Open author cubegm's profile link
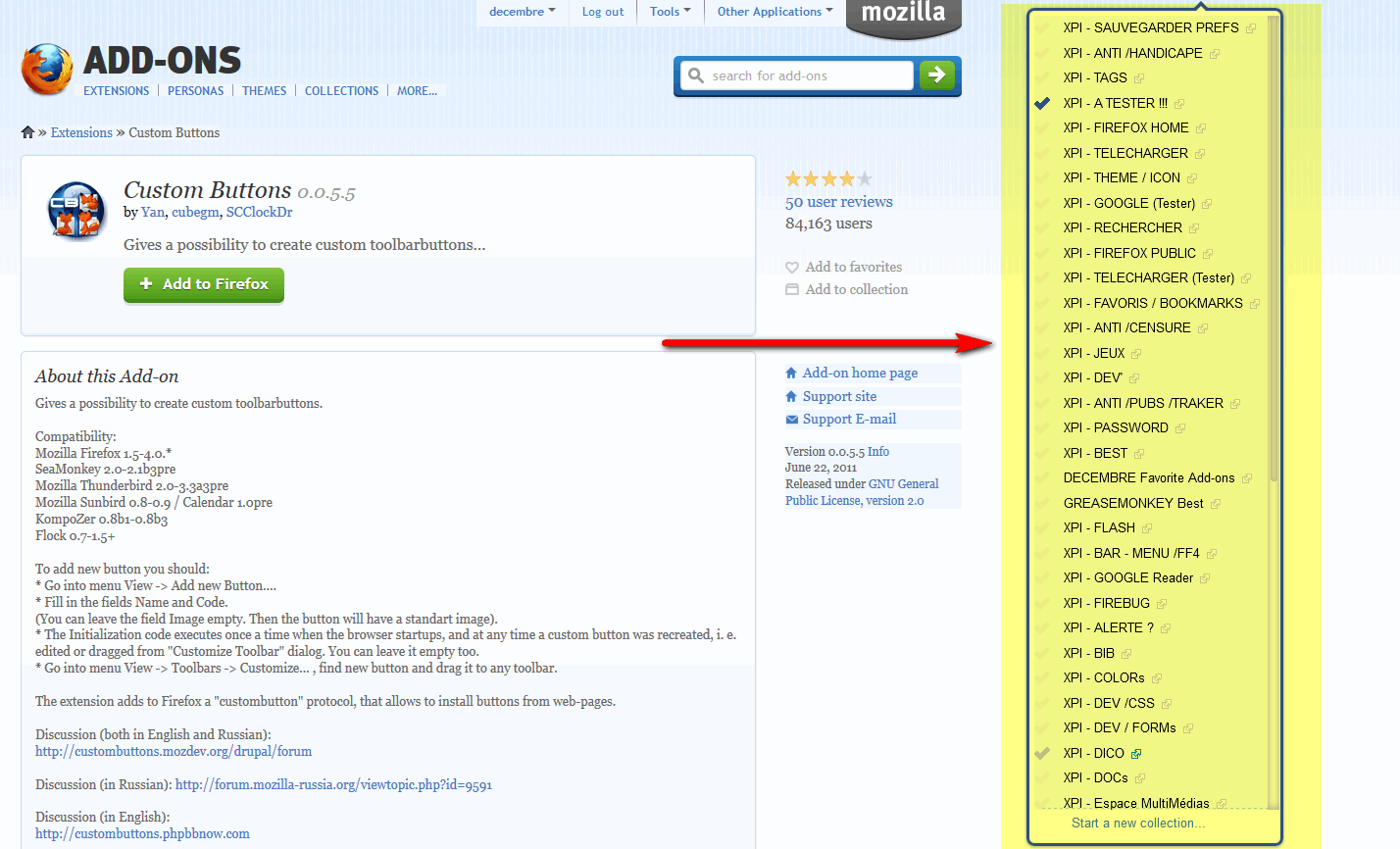1400x849 pixels. (195, 212)
